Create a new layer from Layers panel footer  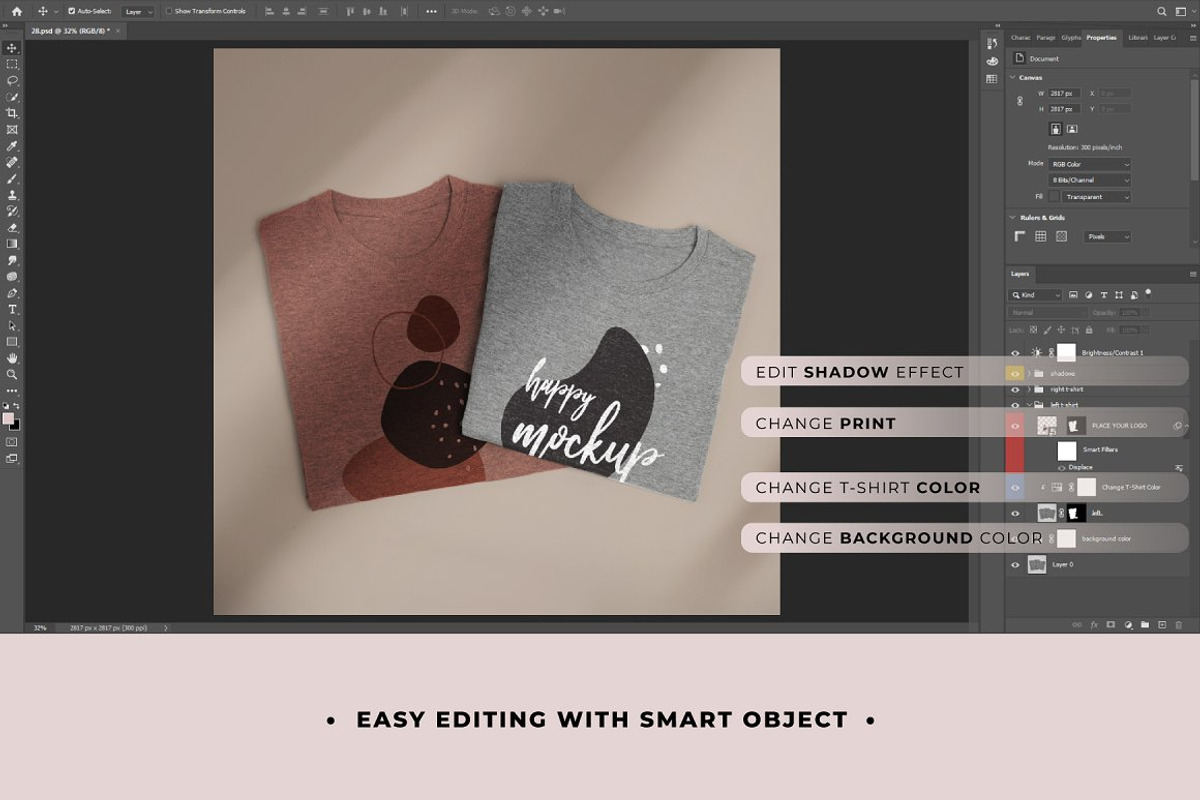tap(1162, 624)
